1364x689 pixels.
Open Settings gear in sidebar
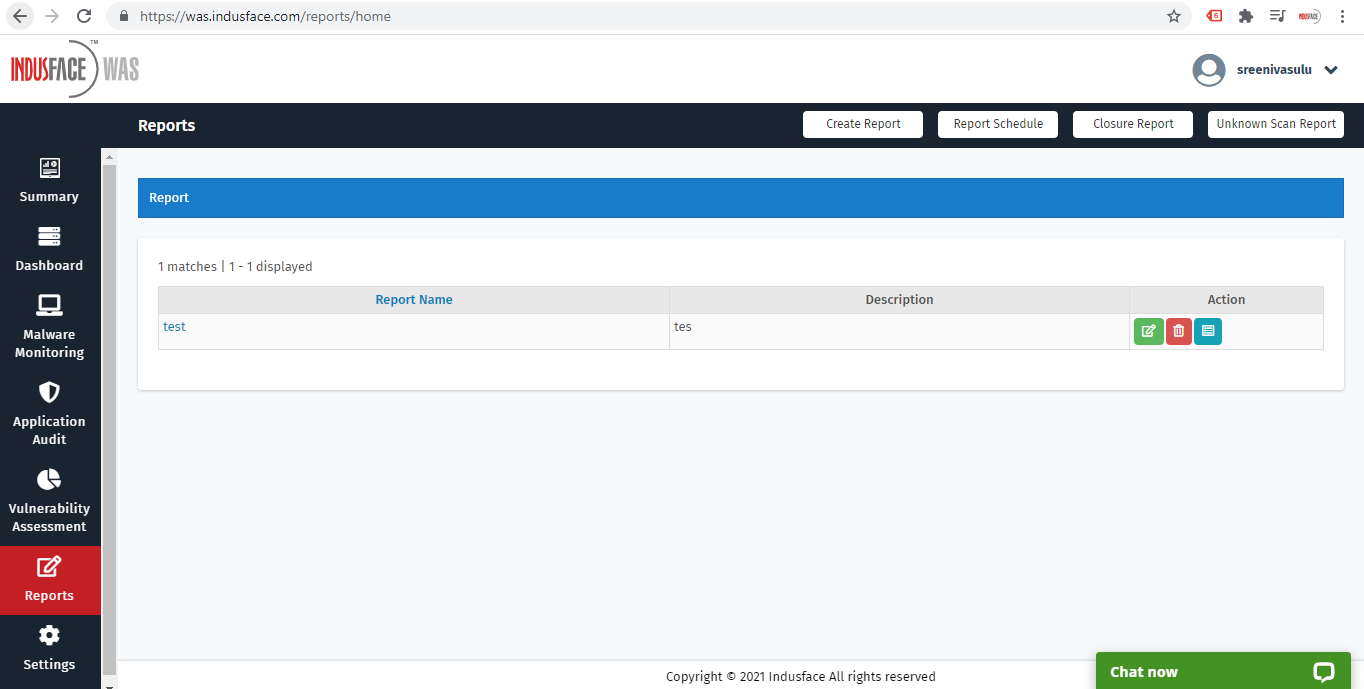point(49,636)
